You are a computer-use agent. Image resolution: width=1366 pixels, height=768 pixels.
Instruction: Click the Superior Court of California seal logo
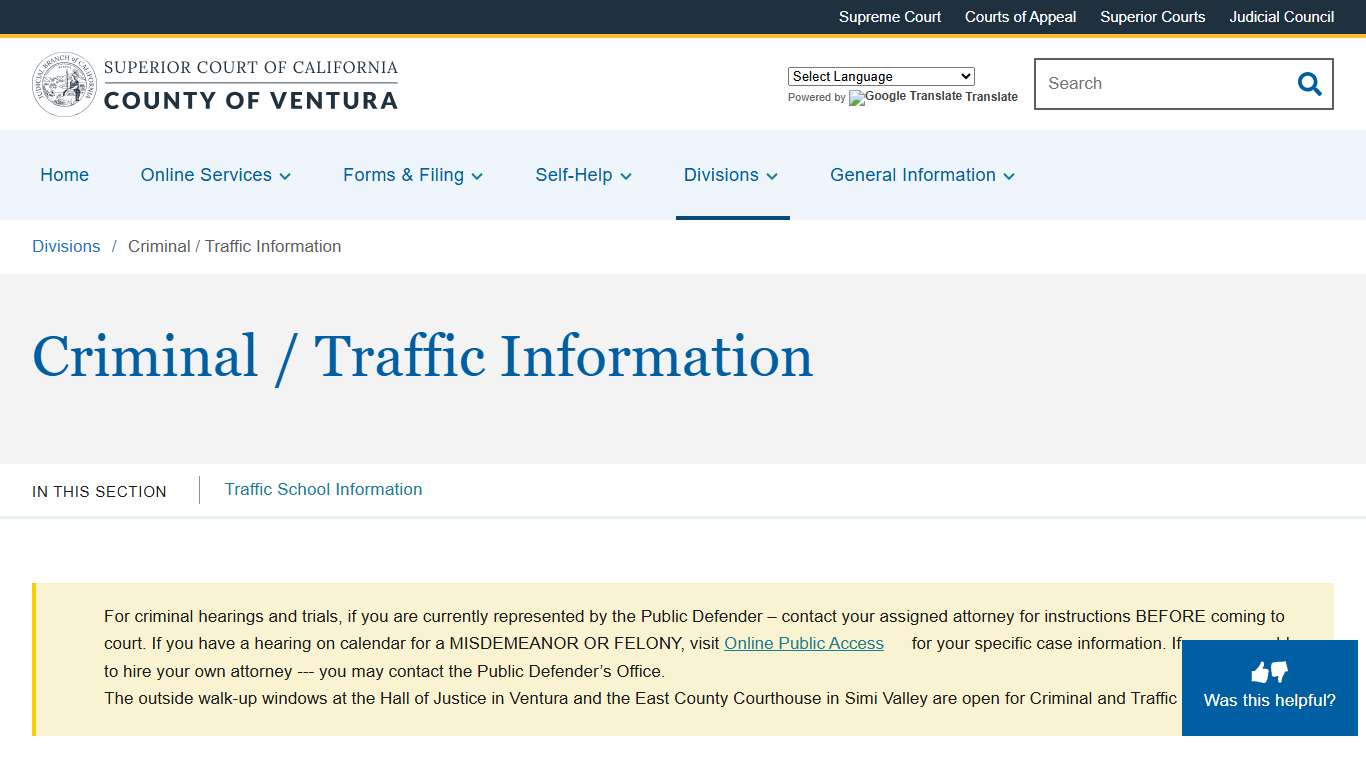(64, 84)
